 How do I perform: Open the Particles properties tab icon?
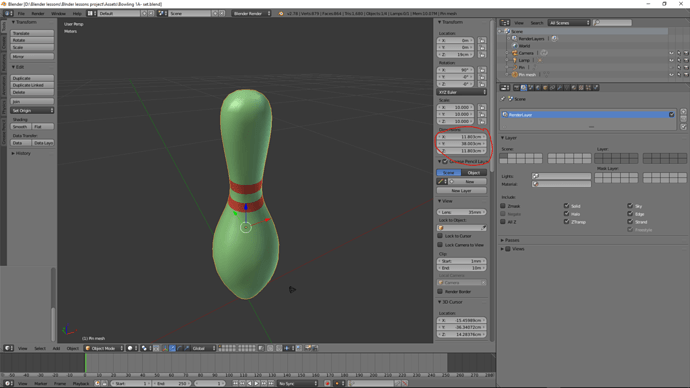click(588, 88)
